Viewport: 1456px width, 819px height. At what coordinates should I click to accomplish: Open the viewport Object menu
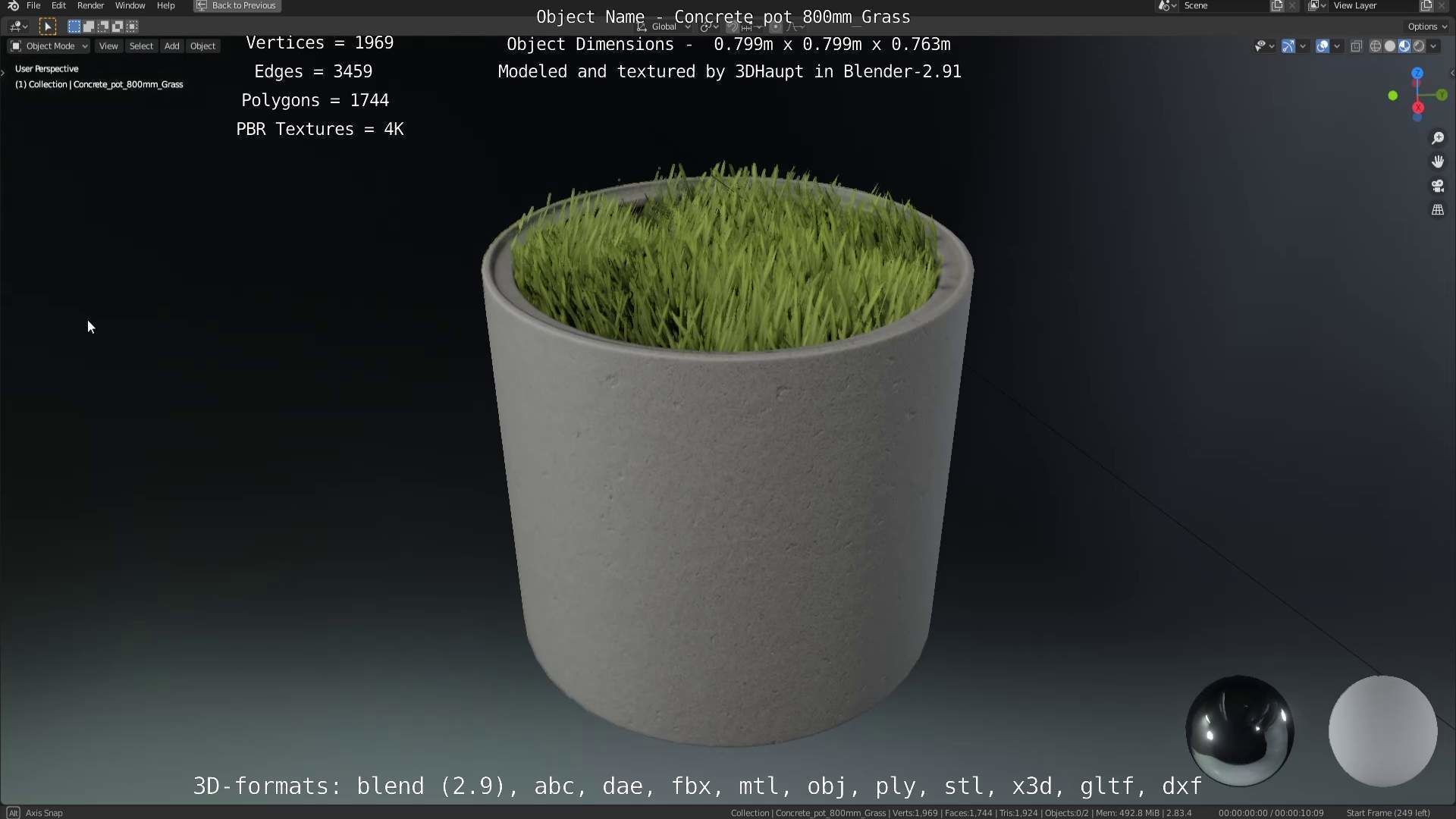pos(202,46)
